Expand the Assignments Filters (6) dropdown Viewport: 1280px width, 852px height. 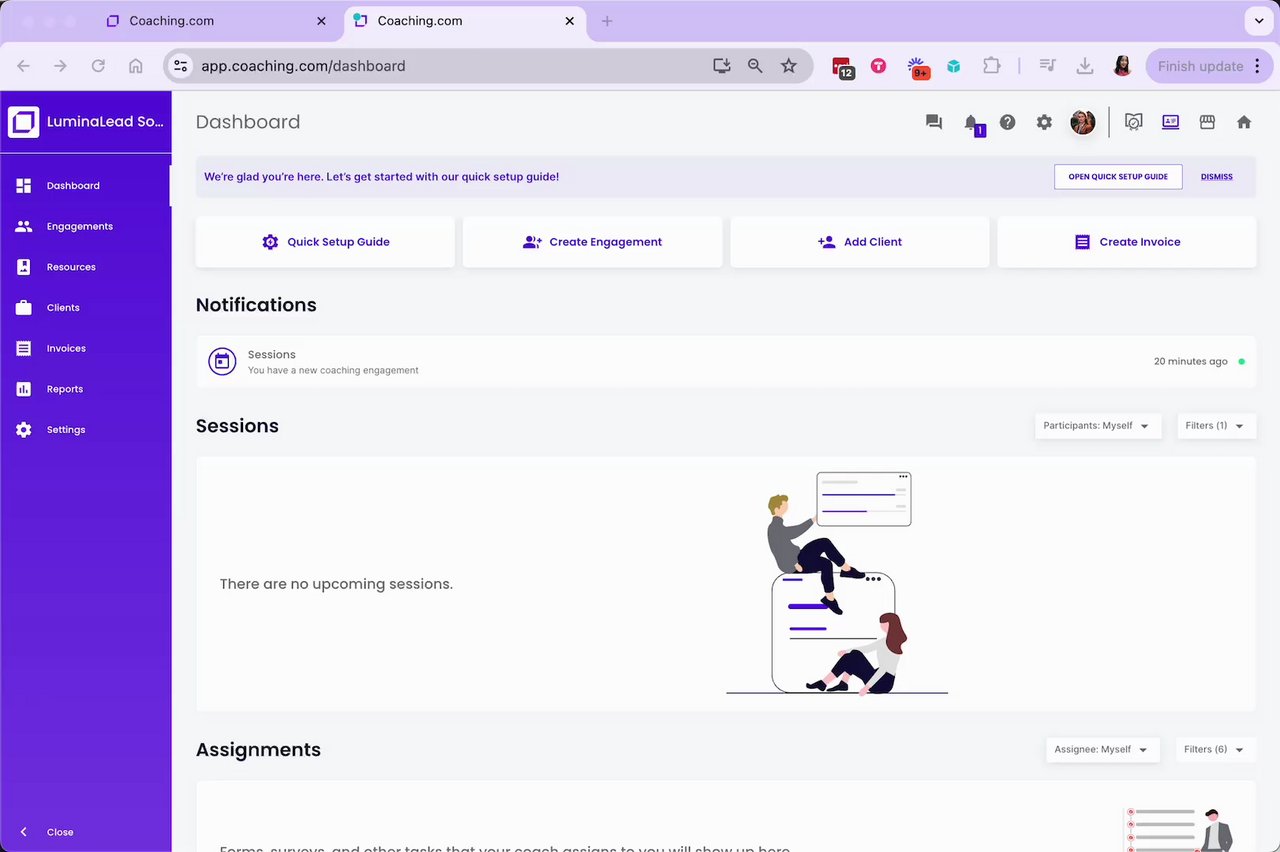point(1216,750)
